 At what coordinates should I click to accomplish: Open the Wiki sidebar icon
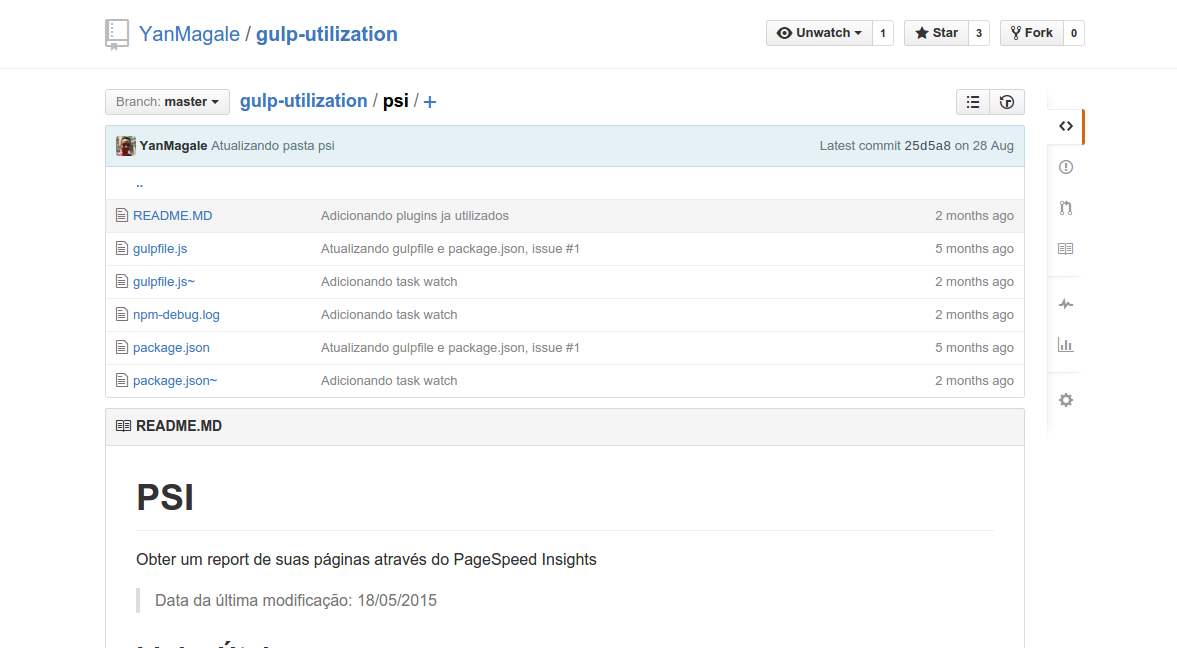pyautogui.click(x=1066, y=249)
